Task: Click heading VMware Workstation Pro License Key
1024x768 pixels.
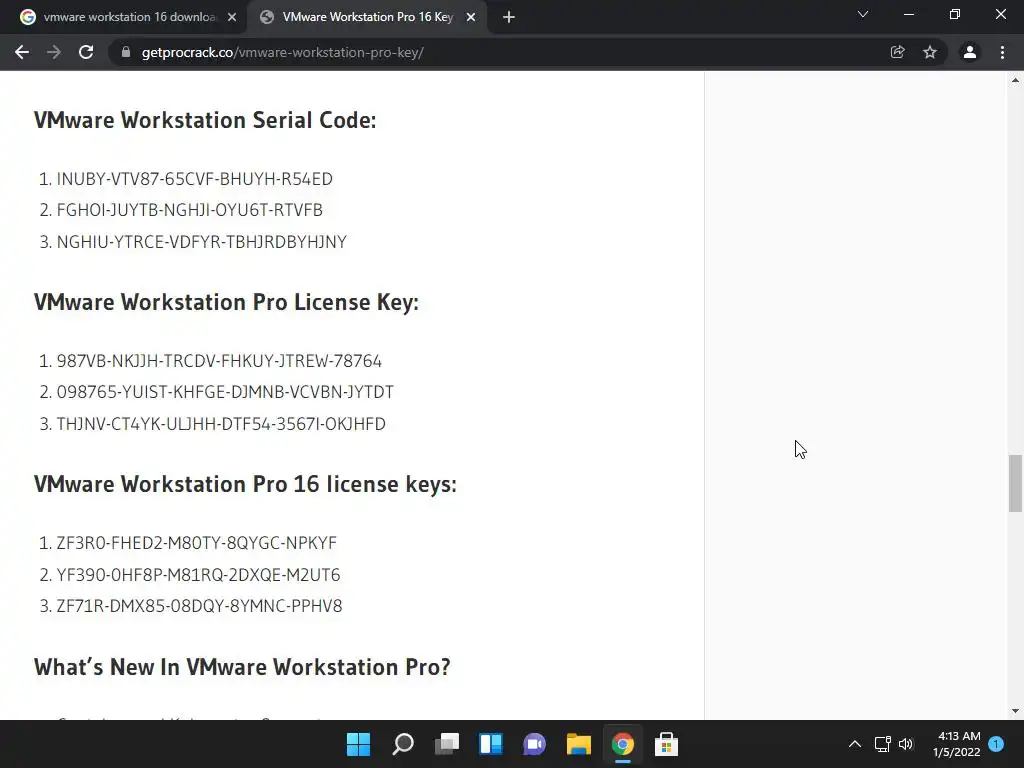Action: (227, 302)
